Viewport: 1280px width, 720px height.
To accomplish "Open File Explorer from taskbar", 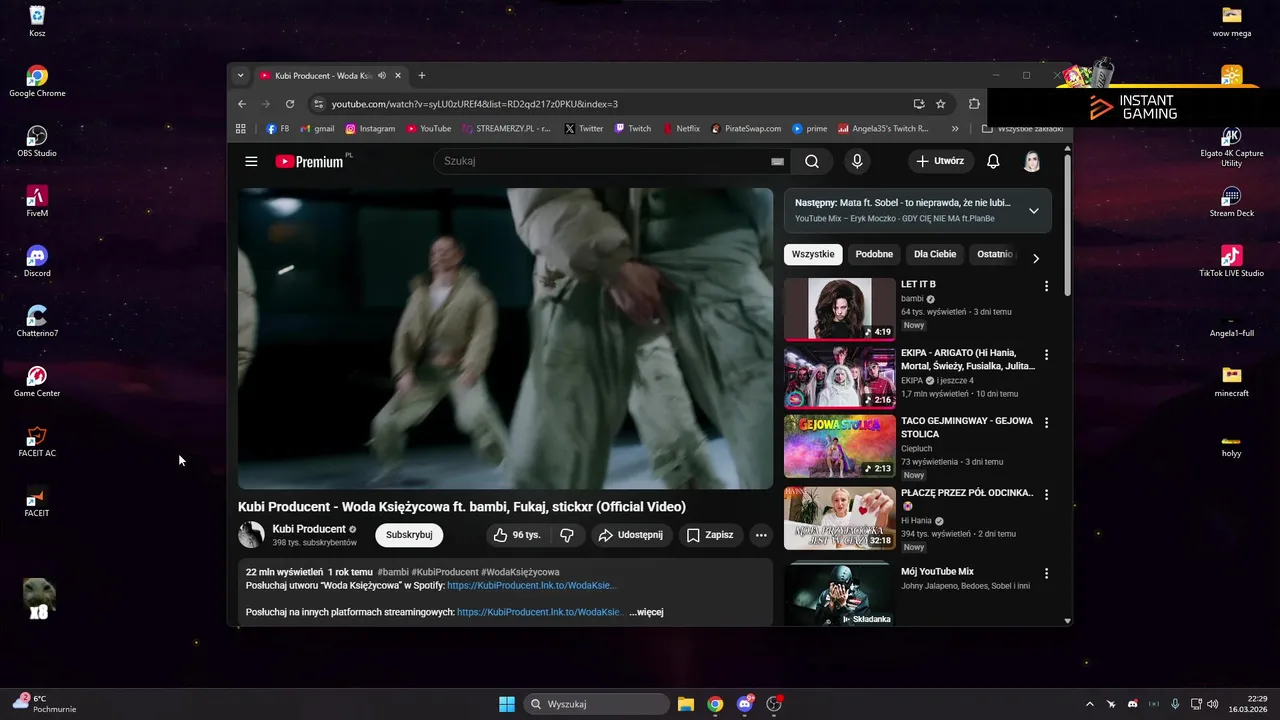I will [x=685, y=704].
